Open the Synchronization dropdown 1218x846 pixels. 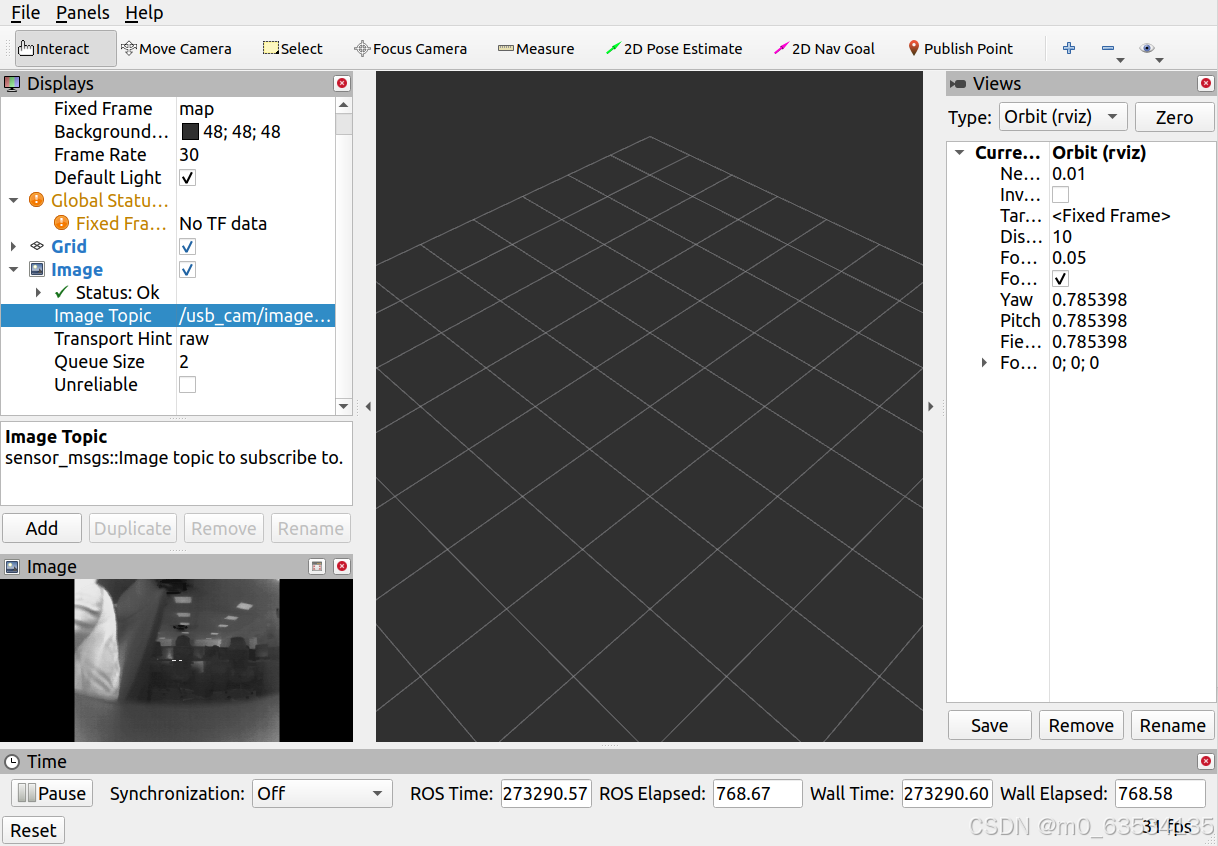pos(322,794)
